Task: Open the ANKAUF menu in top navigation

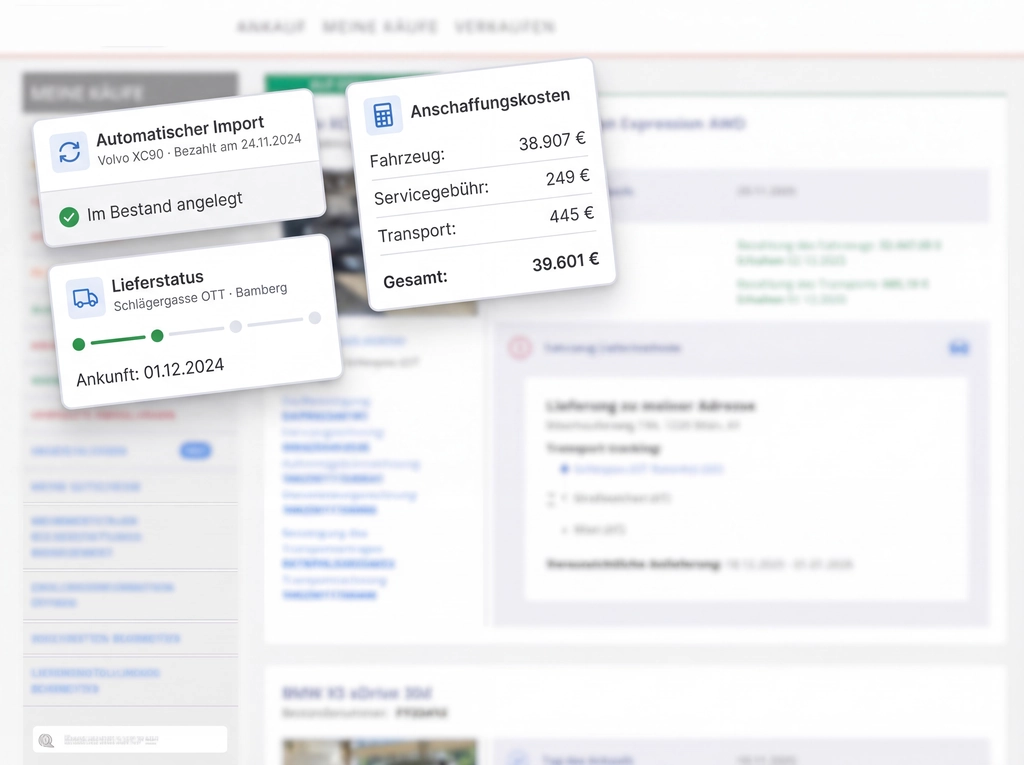Action: pyautogui.click(x=271, y=27)
